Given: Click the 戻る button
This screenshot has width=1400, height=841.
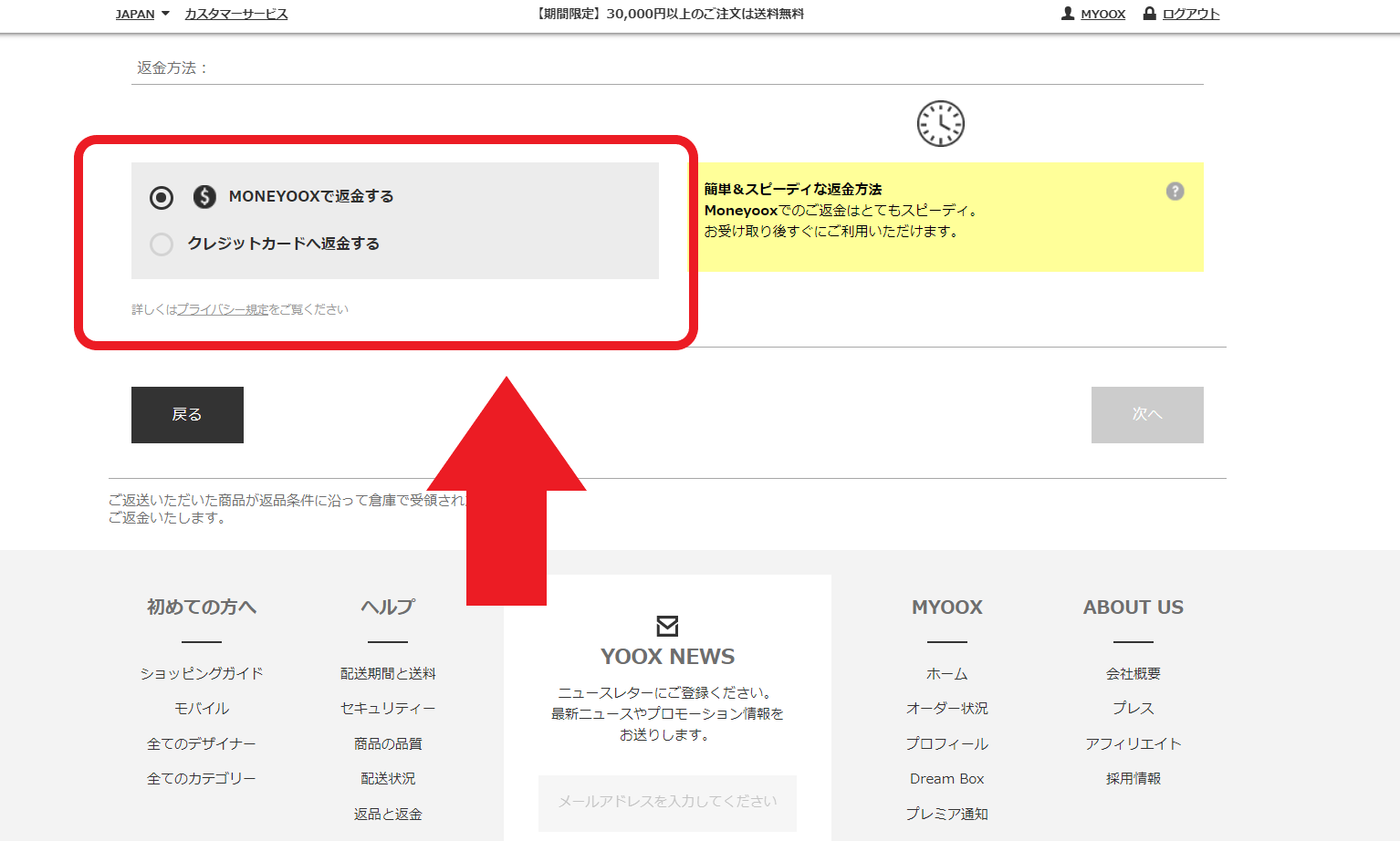Looking at the screenshot, I should point(187,415).
